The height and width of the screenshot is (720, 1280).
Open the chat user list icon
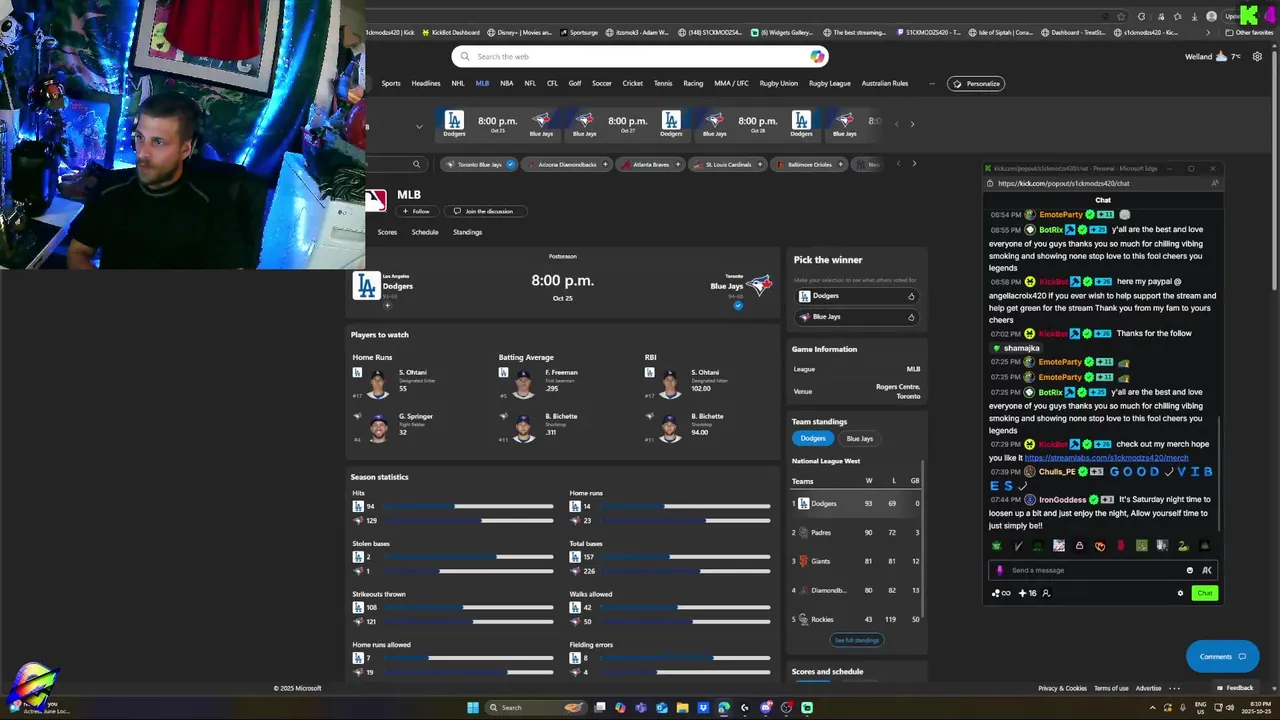tap(1046, 593)
